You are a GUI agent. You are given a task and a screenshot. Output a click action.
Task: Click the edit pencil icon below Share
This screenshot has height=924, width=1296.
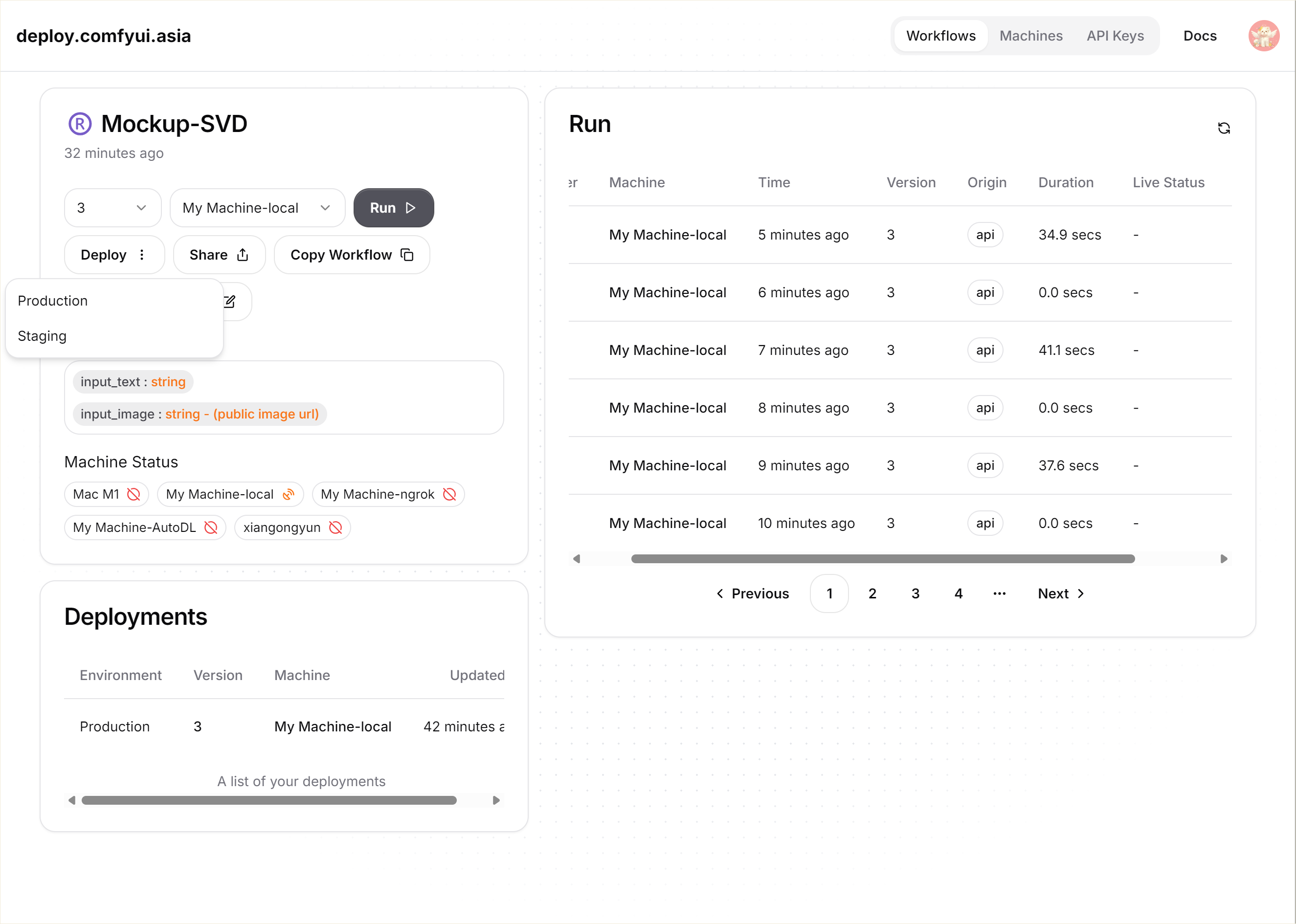(229, 302)
